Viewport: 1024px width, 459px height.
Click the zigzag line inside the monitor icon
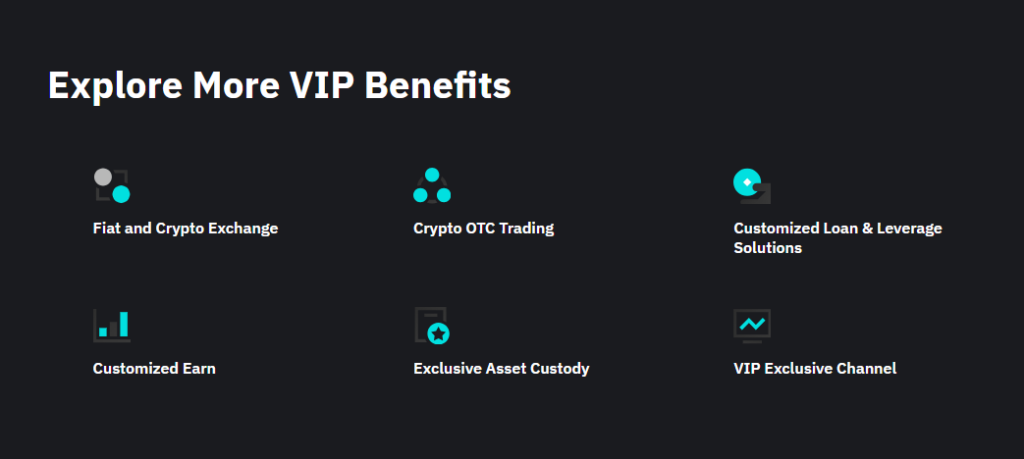752,323
